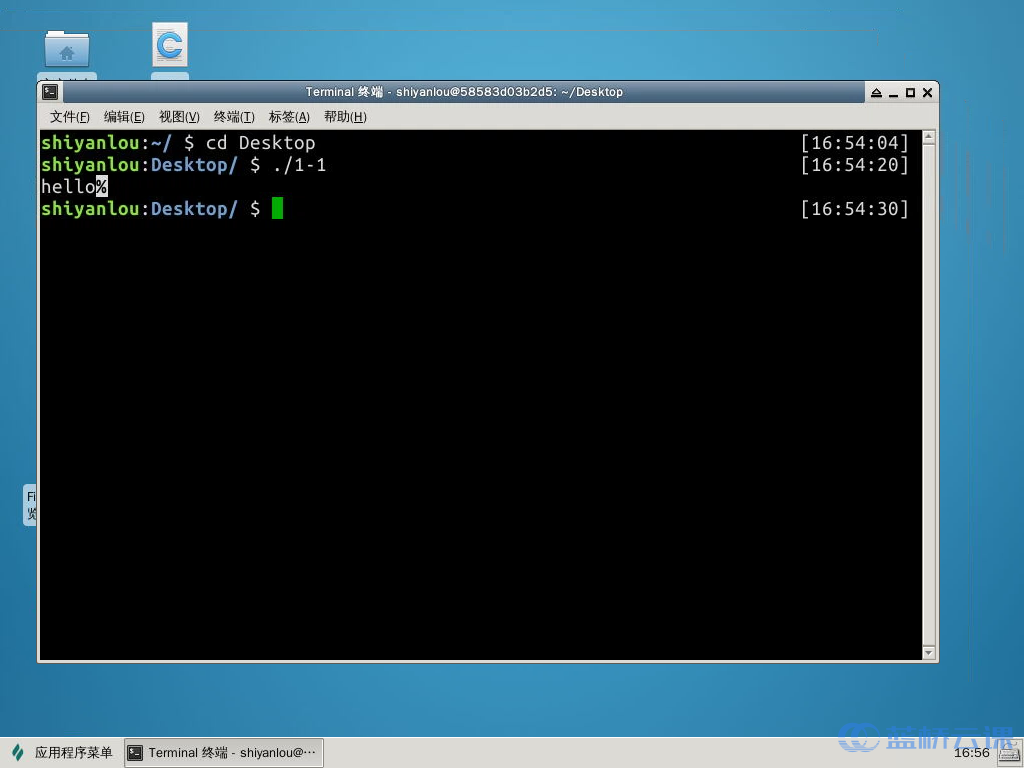The height and width of the screenshot is (768, 1024).
Task: Click the scrollbar up arrow in terminal
Action: tap(929, 137)
